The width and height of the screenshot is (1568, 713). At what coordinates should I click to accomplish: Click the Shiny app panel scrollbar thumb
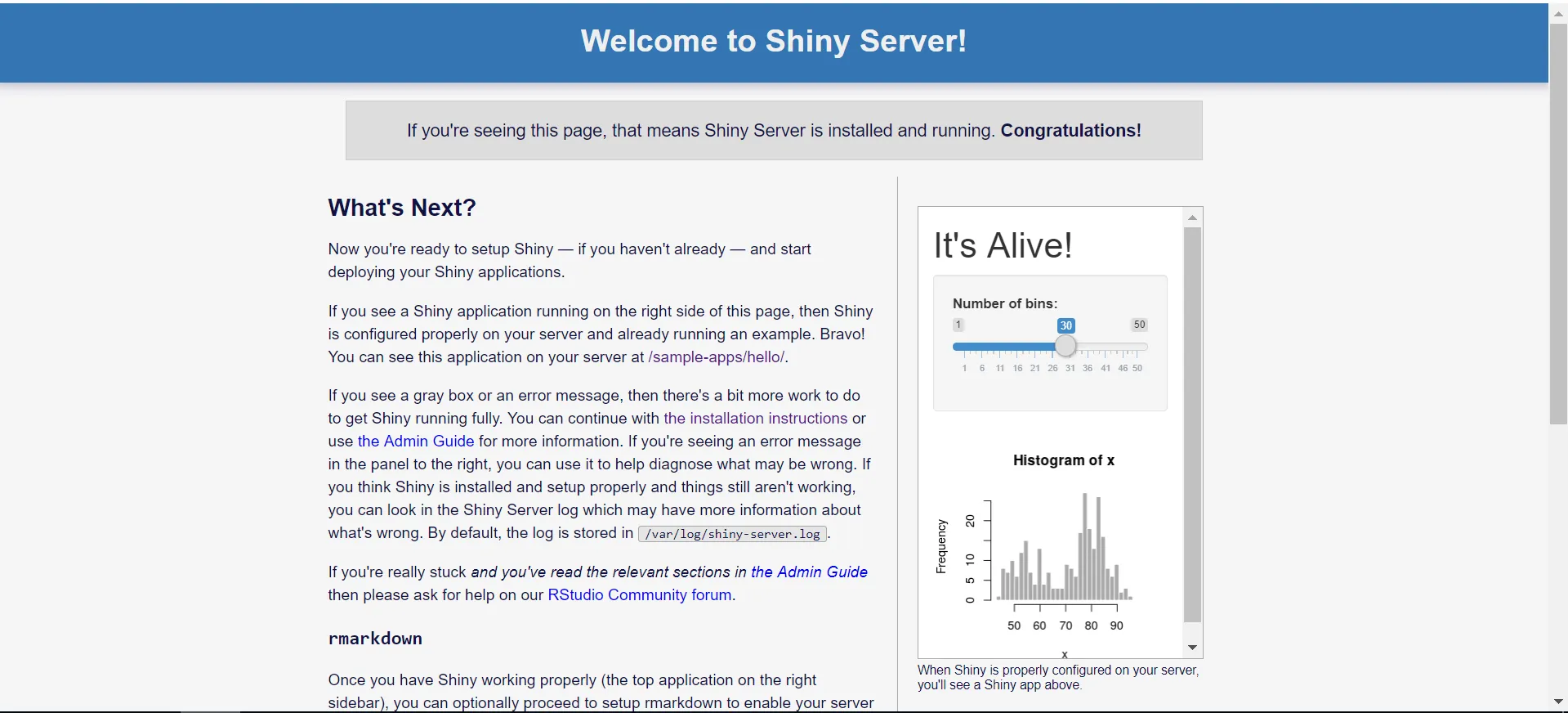1193,425
